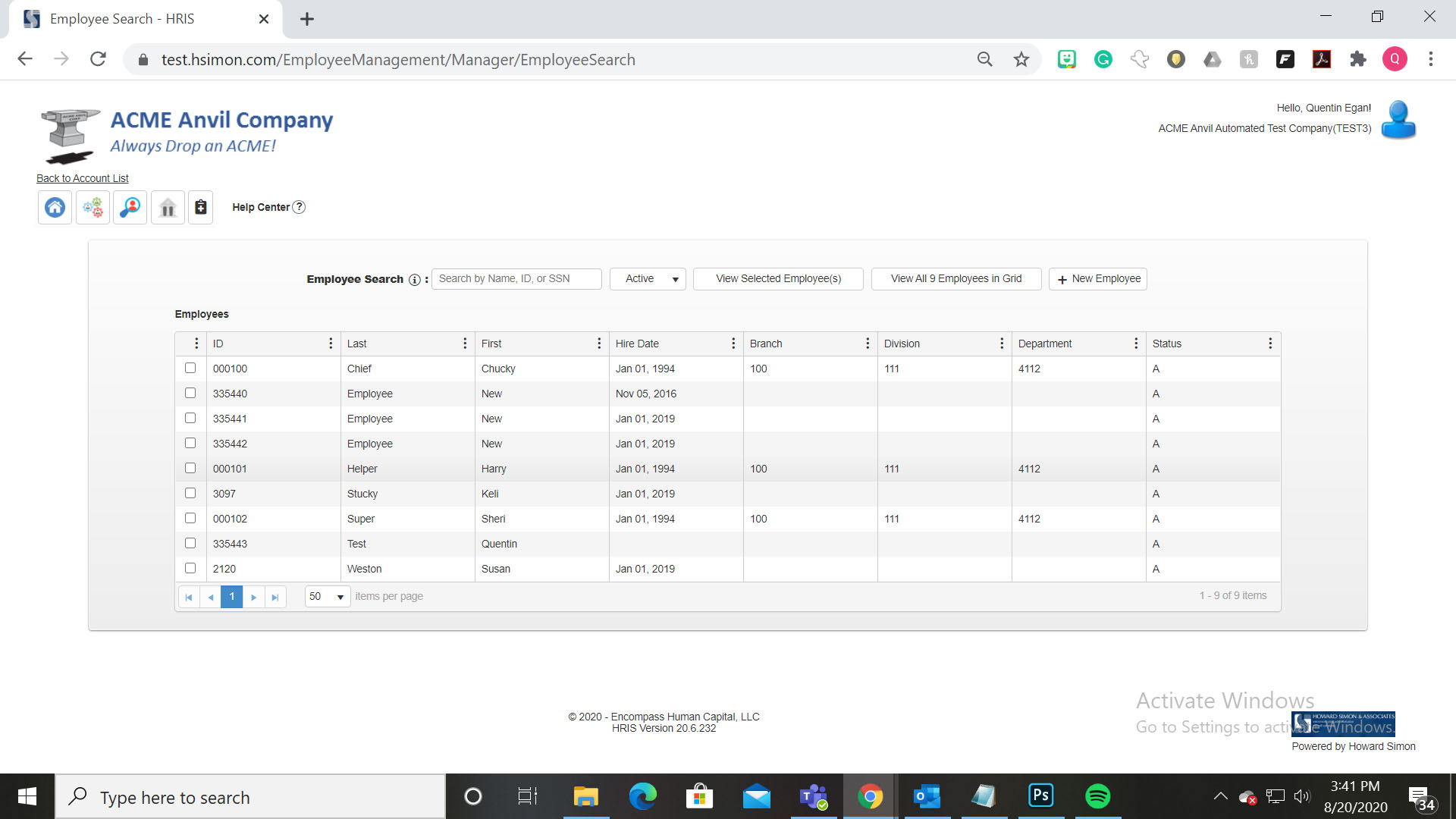Open Branch column options menu
Screen dimensions: 1456x819
point(868,344)
